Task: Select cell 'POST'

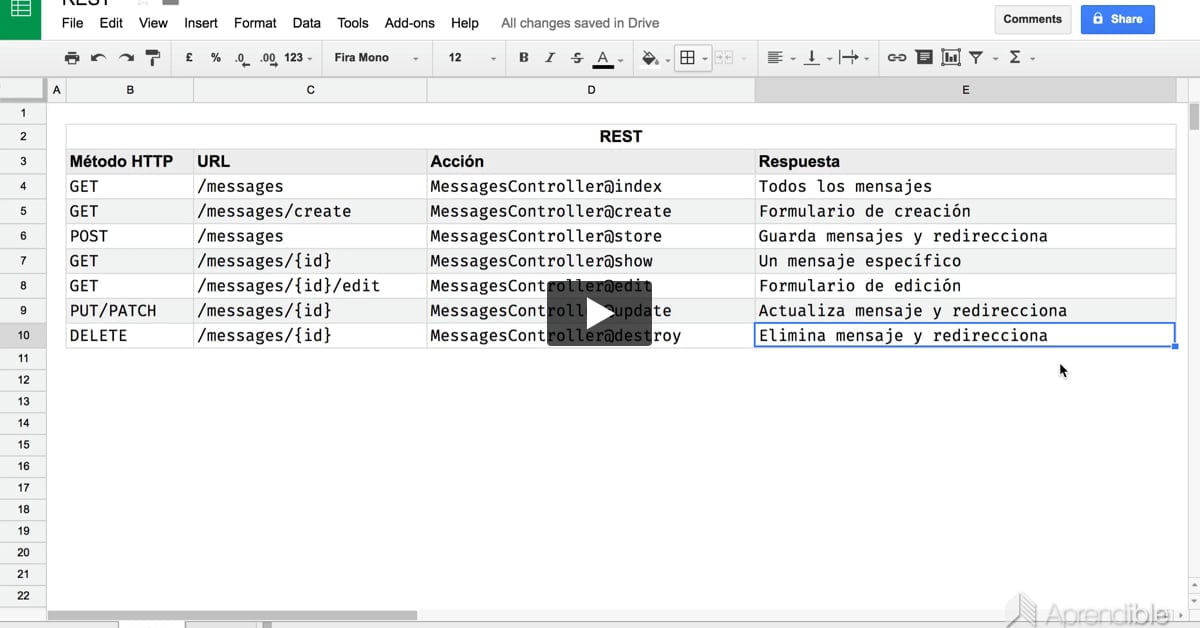Action: coord(130,236)
